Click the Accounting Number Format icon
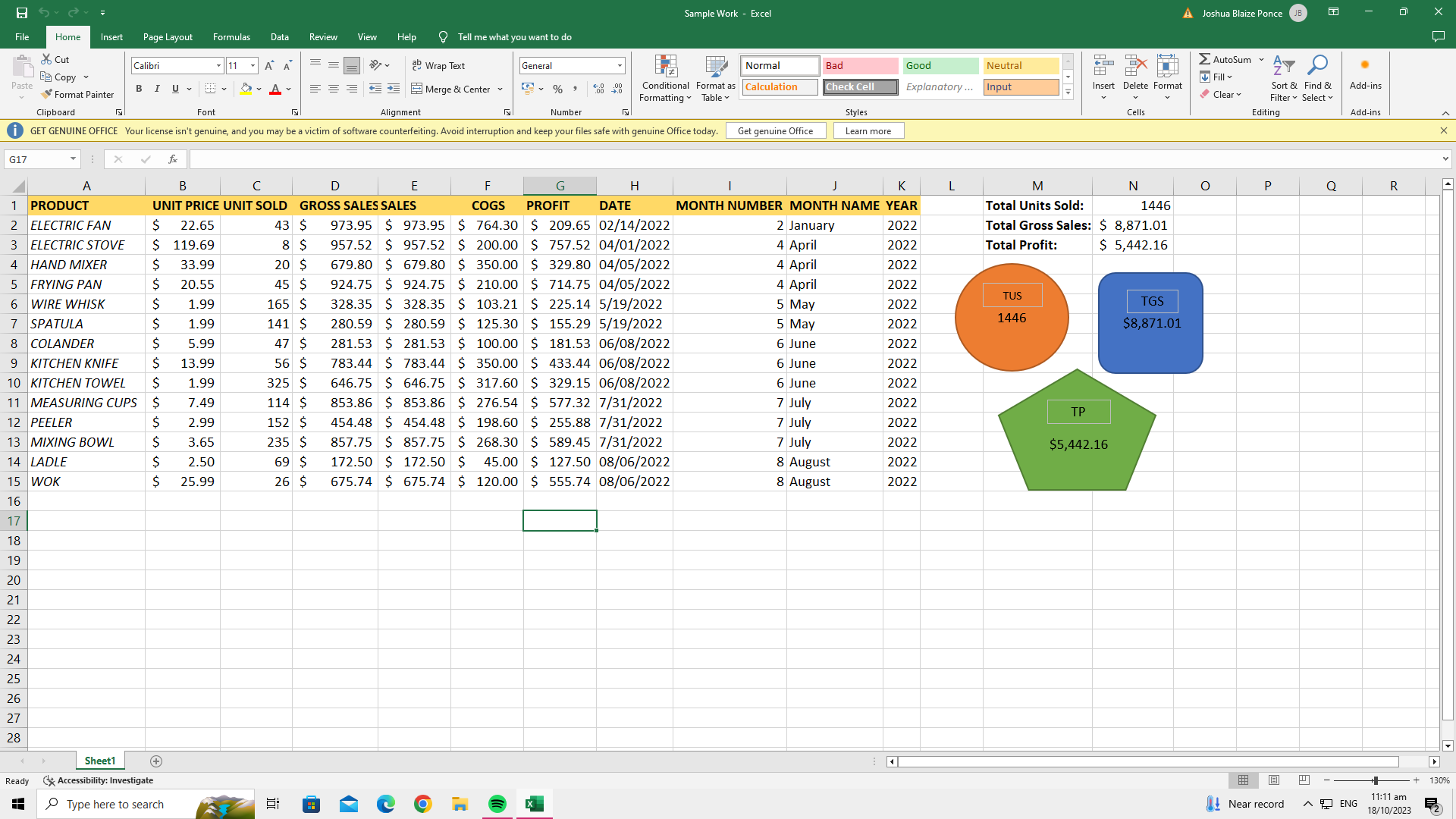Screen dimensions: 1456x819 pyautogui.click(x=528, y=89)
